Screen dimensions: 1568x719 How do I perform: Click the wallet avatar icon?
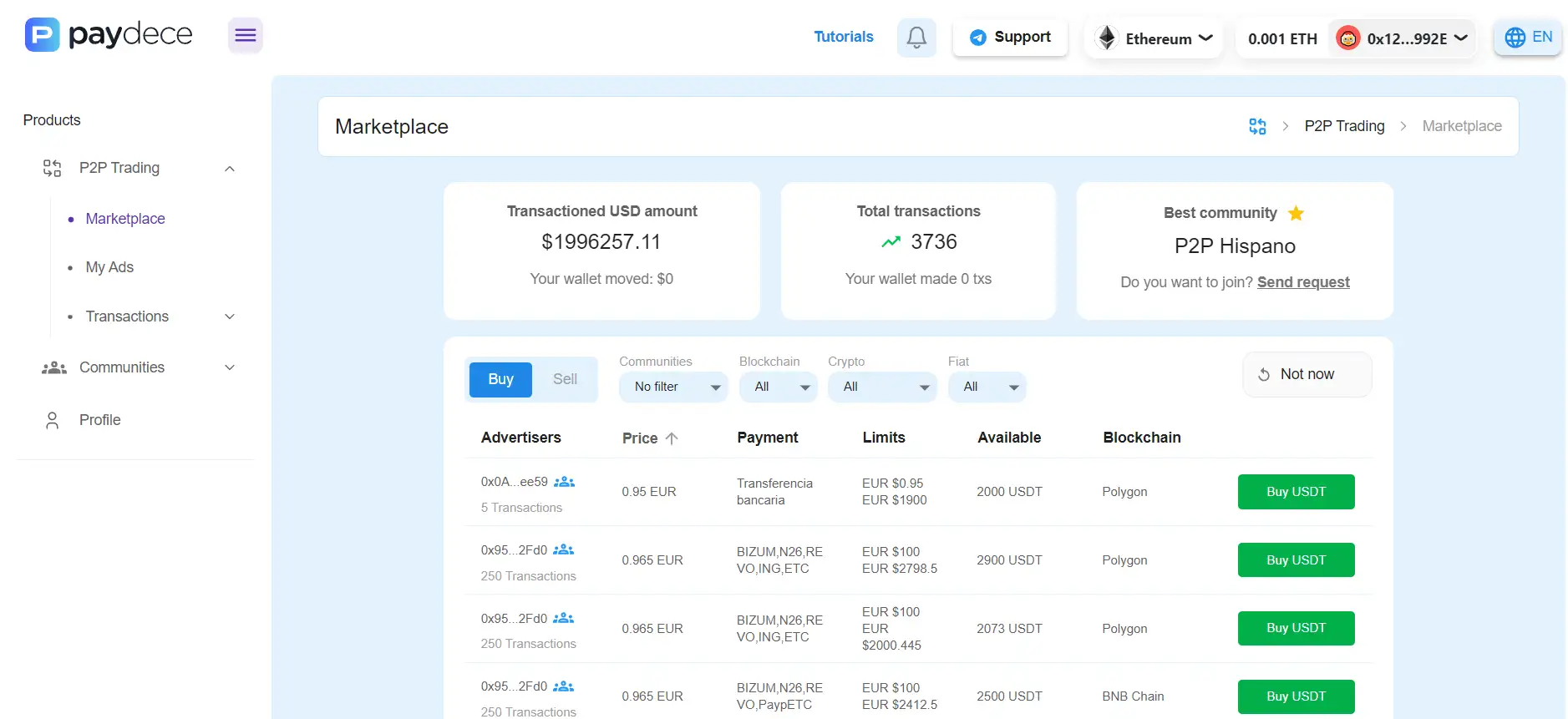[x=1347, y=38]
